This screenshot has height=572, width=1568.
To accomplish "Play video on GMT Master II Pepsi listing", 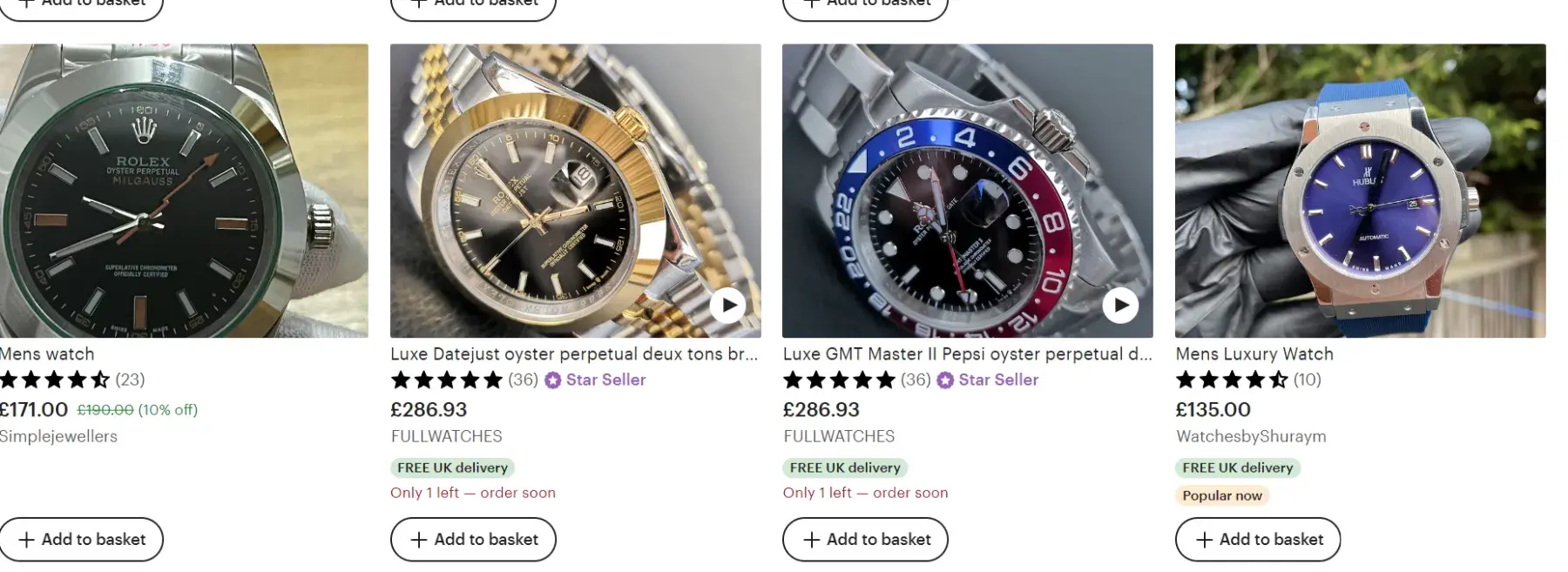I will (1120, 305).
